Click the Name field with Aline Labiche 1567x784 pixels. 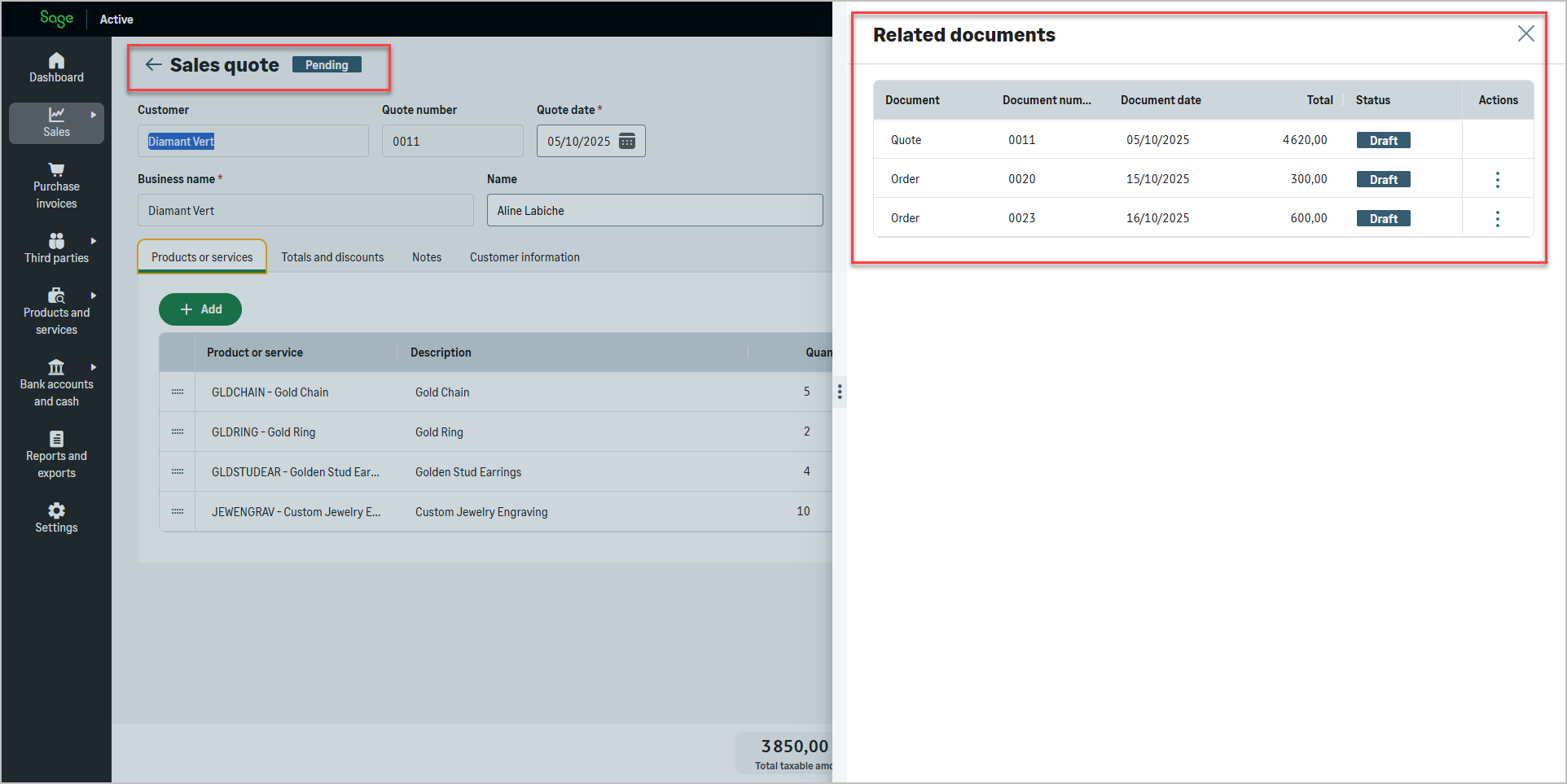[x=654, y=211]
